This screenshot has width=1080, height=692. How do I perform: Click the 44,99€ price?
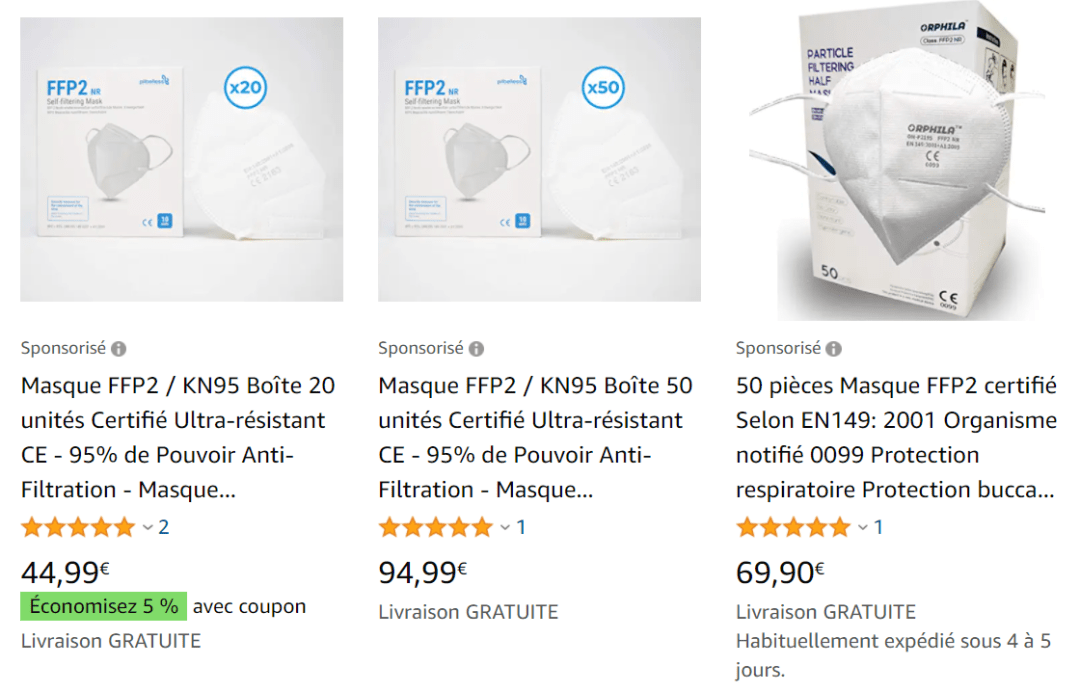[x=65, y=572]
